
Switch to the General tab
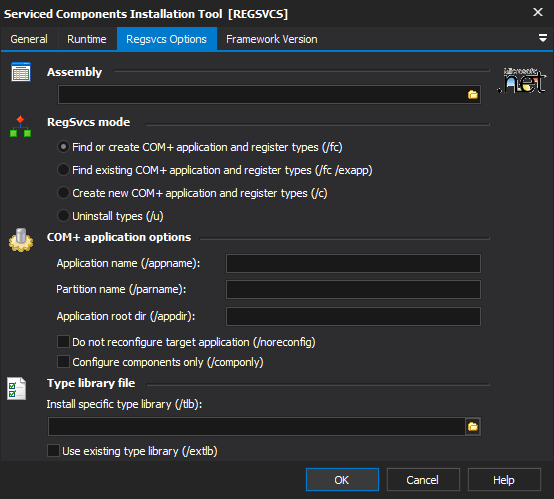(x=29, y=39)
